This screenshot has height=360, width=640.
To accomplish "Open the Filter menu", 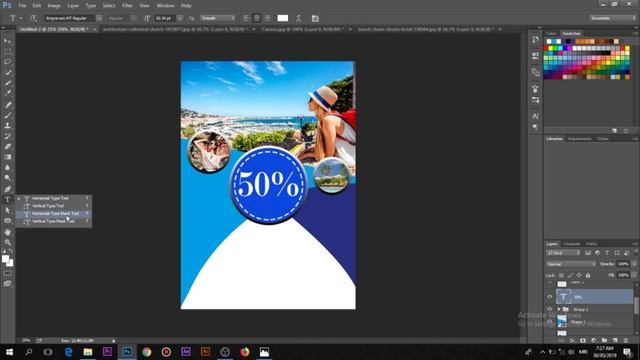I will 127,6.
